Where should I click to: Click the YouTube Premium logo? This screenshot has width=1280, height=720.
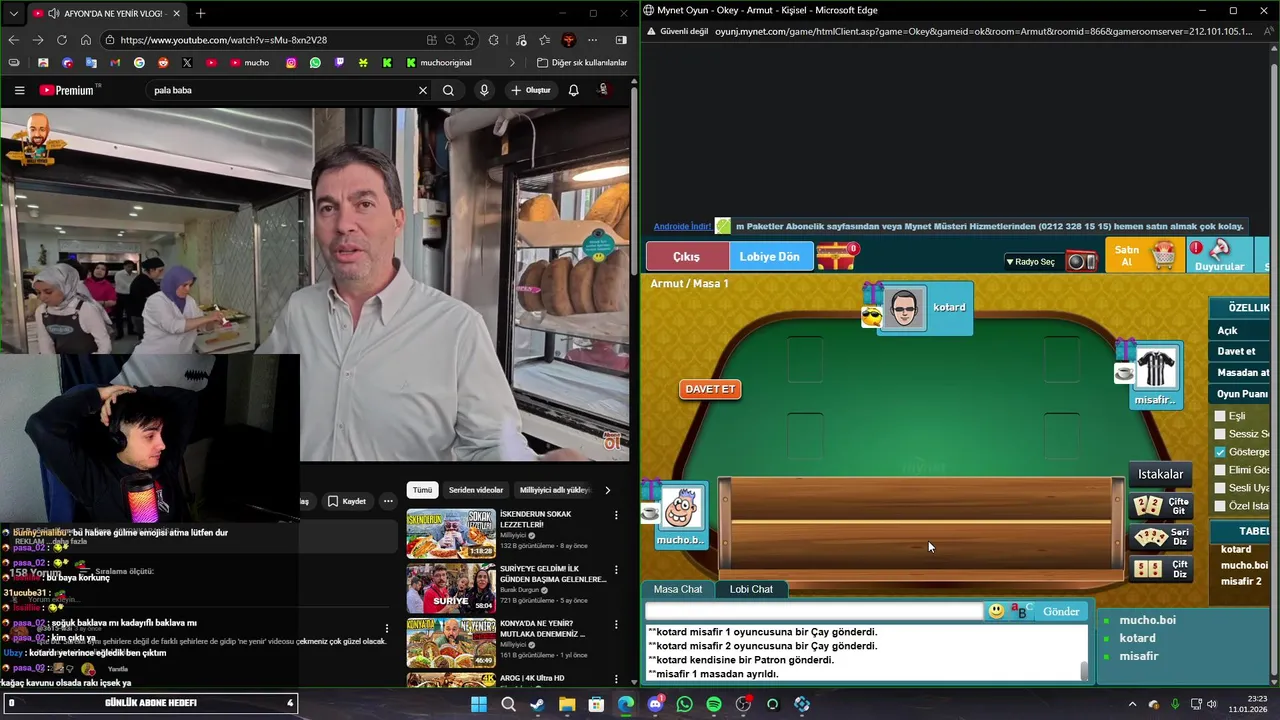[68, 90]
